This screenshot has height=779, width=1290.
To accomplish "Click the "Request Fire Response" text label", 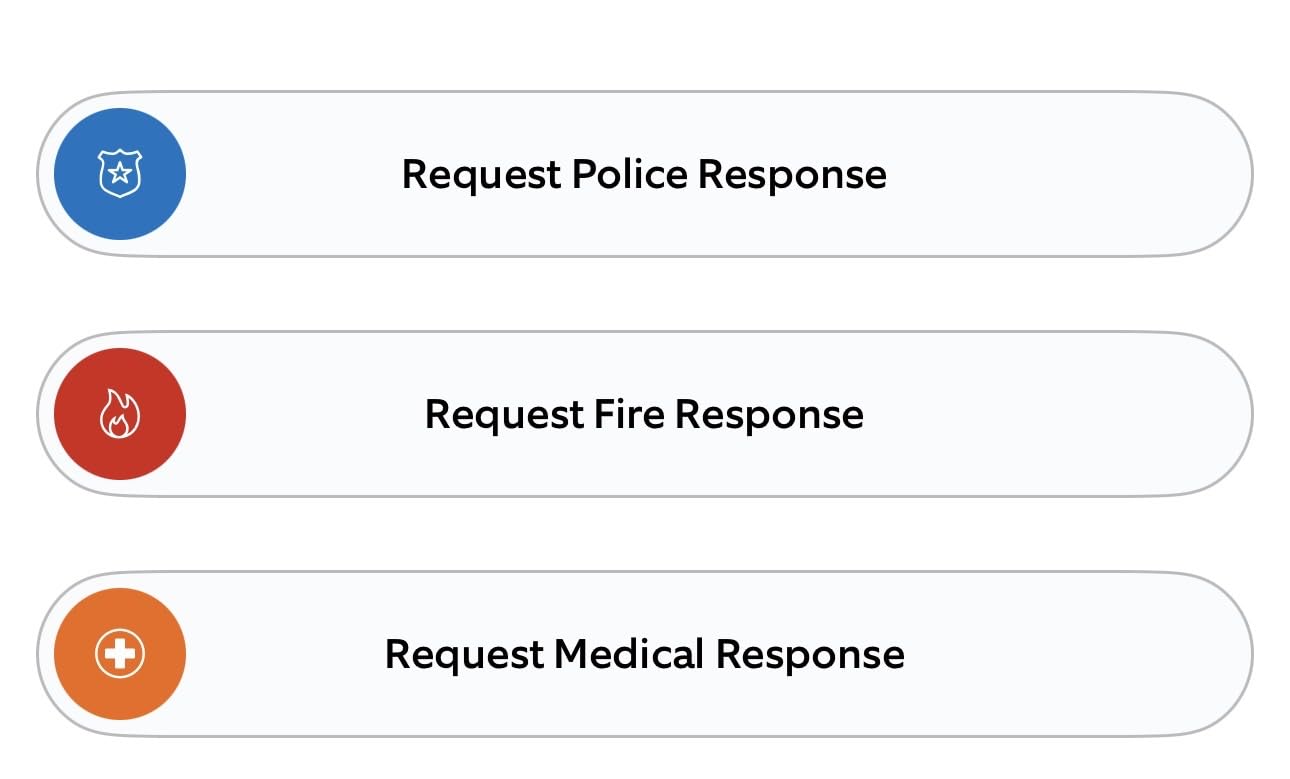I will click(644, 414).
